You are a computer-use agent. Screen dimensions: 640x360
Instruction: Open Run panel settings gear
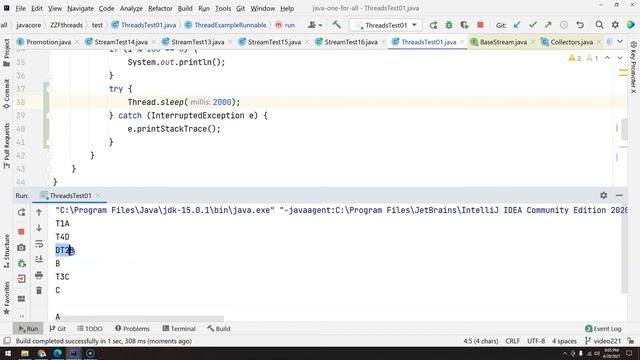pos(604,196)
